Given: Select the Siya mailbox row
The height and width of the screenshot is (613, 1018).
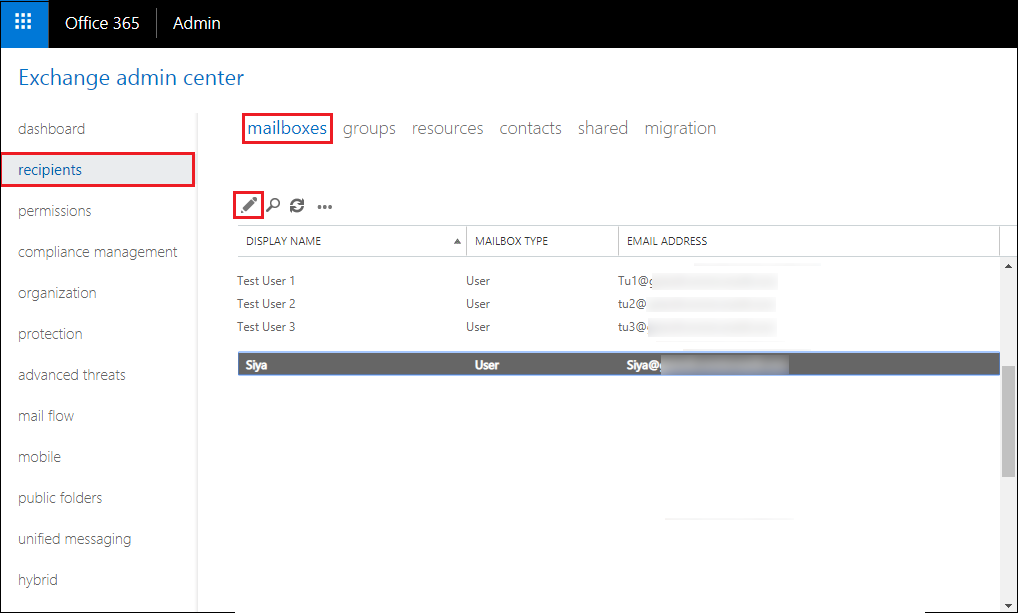Looking at the screenshot, I should (619, 364).
